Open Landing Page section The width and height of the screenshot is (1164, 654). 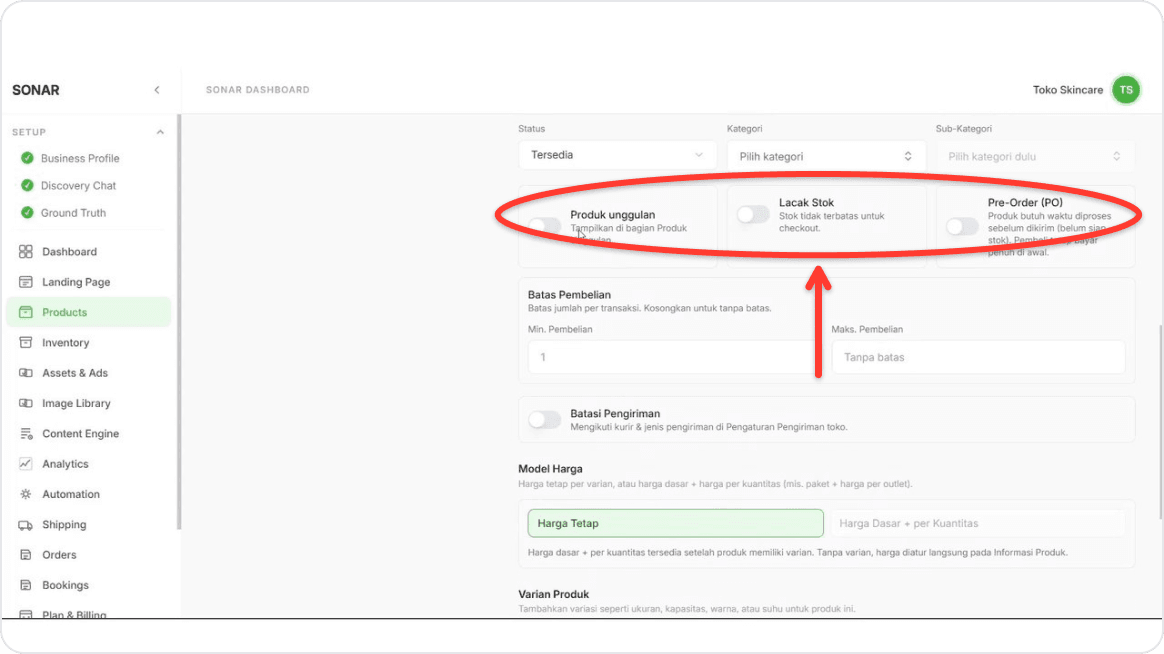[76, 282]
